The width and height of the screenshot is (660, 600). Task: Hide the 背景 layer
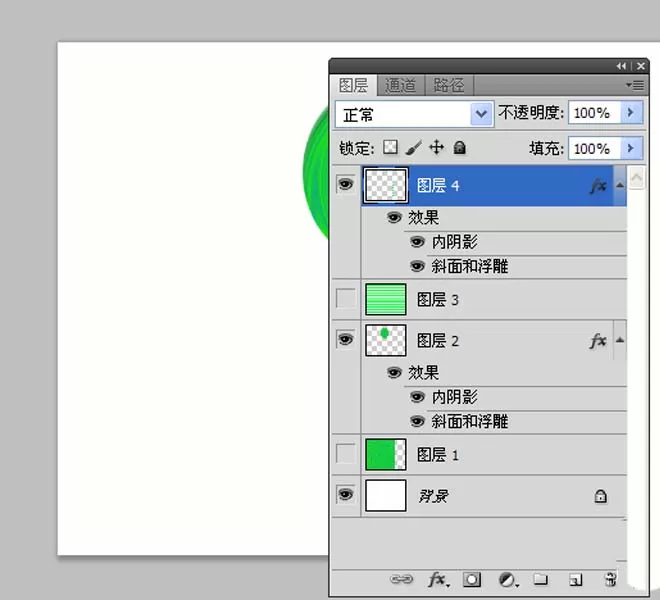(x=346, y=494)
